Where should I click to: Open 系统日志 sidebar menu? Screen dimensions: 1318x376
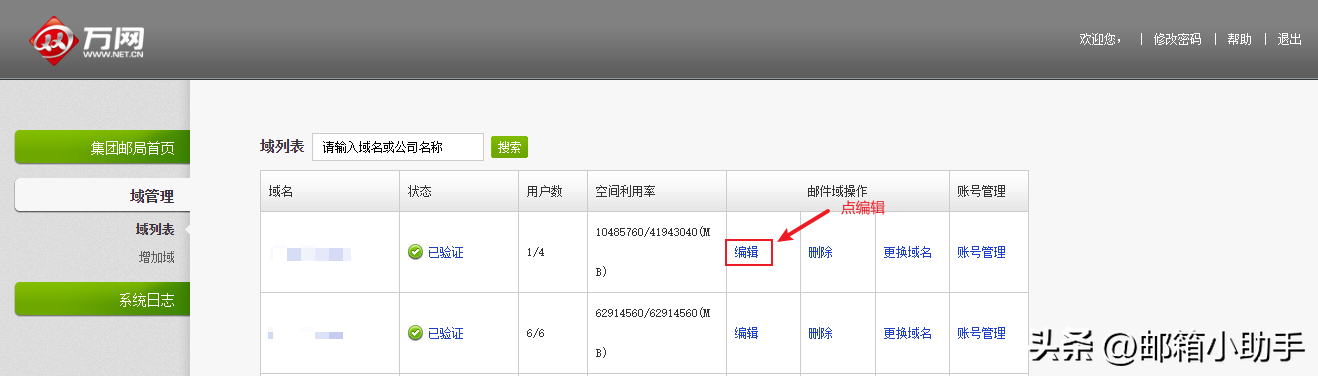coord(102,299)
